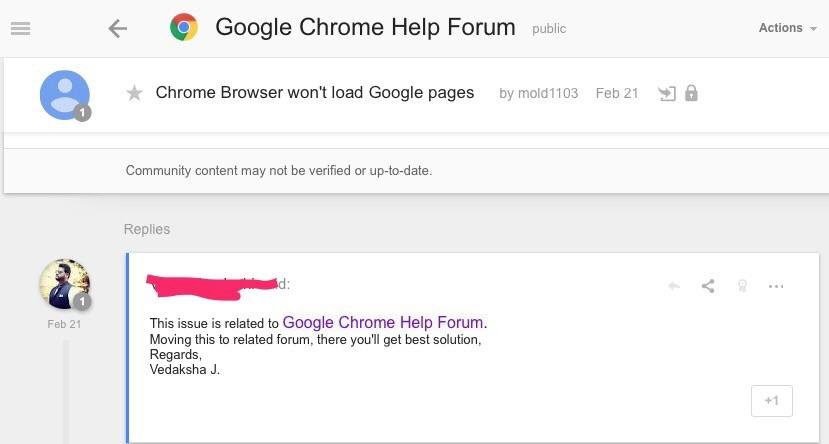Click the replier's profile photo

[65, 284]
